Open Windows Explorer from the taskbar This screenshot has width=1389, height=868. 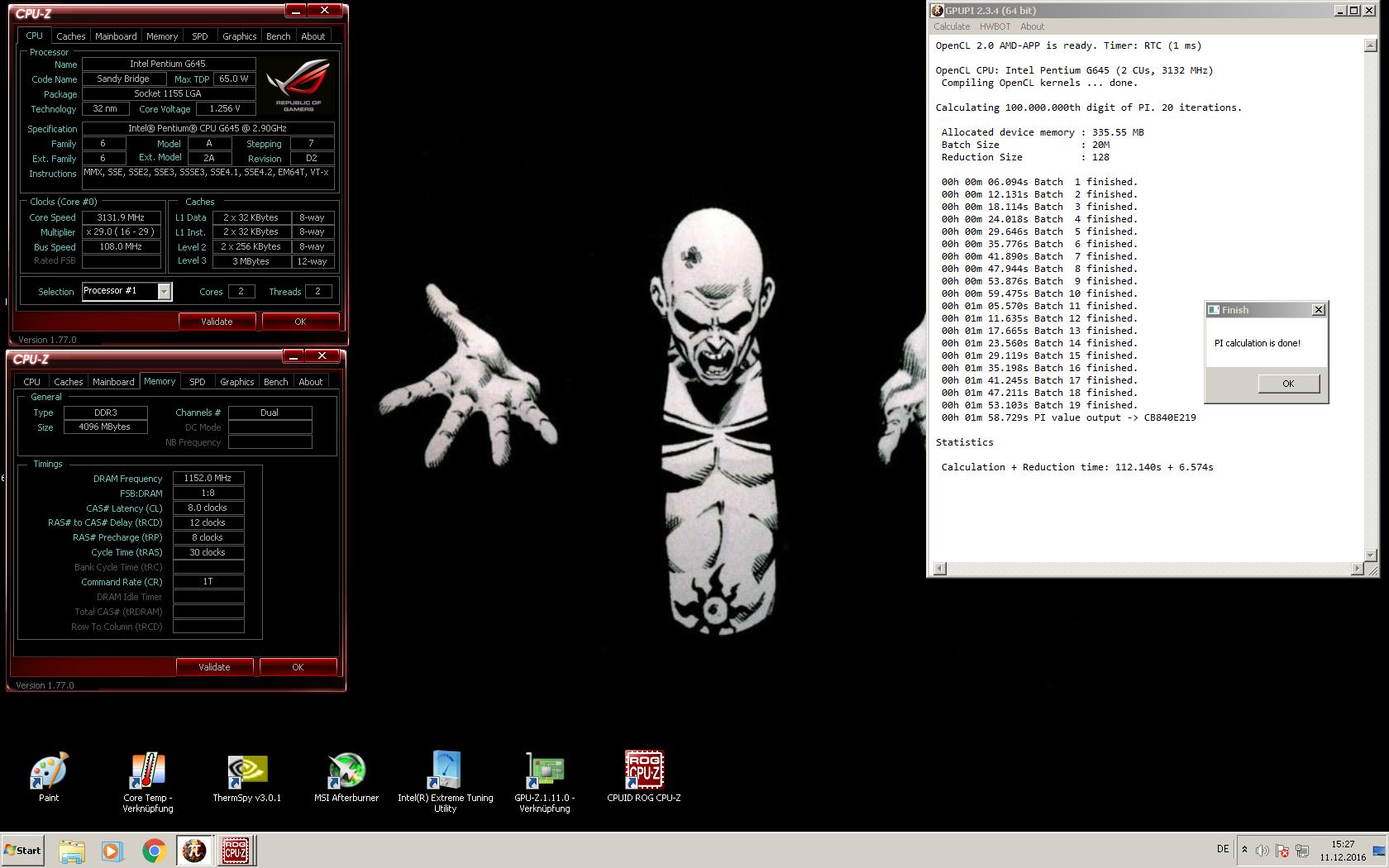(x=72, y=851)
